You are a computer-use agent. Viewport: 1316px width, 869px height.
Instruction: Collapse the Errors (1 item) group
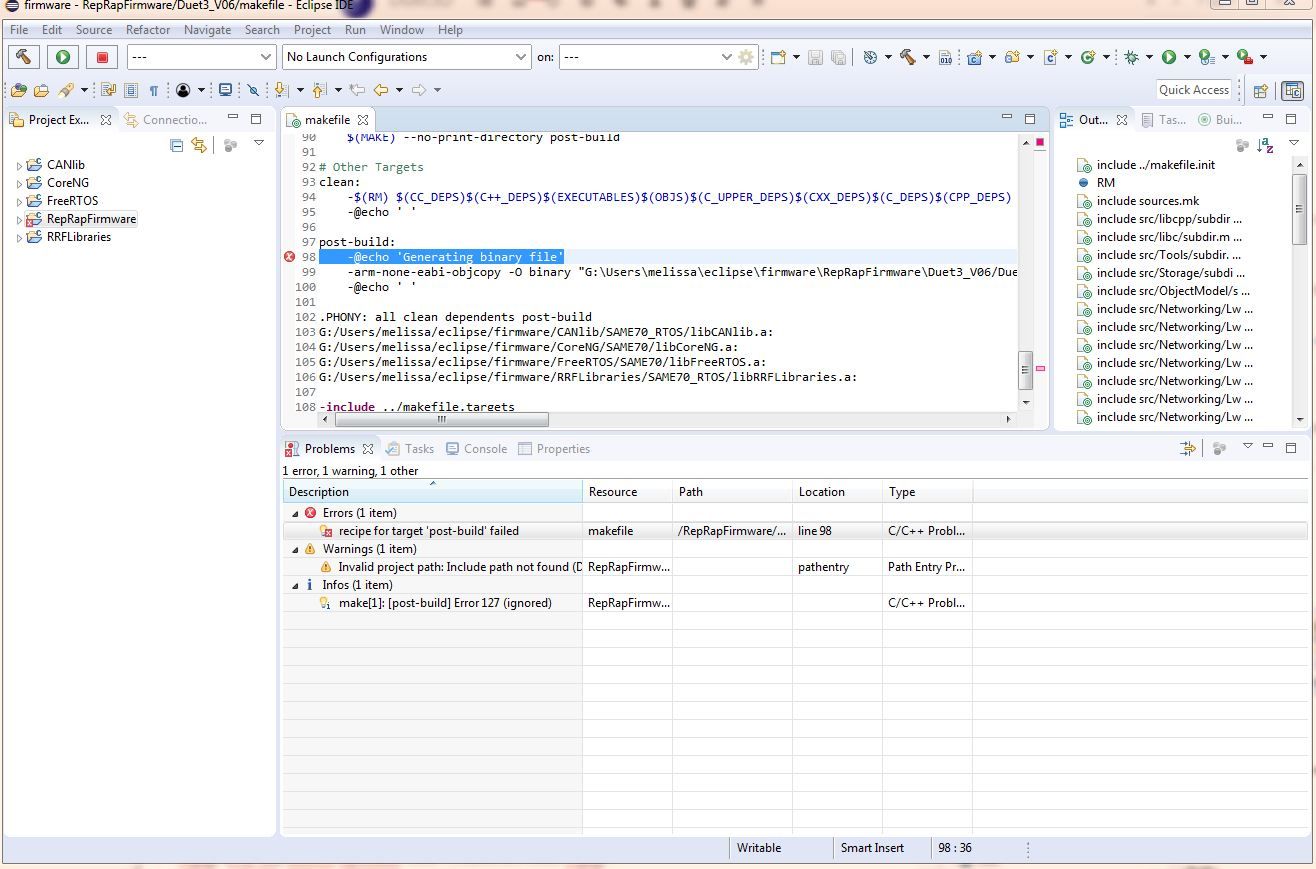click(x=295, y=513)
